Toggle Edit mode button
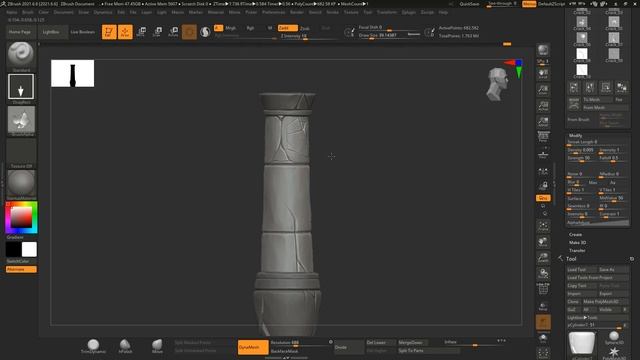Image resolution: width=640 pixels, height=360 pixels. tap(109, 32)
